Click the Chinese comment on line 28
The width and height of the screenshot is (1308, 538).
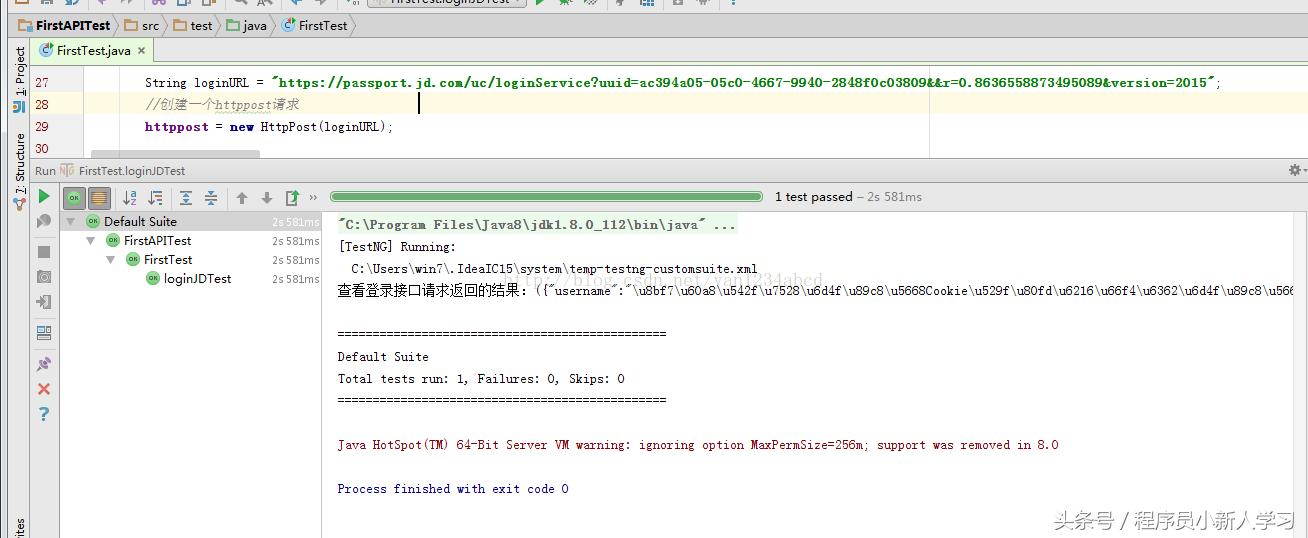222,105
